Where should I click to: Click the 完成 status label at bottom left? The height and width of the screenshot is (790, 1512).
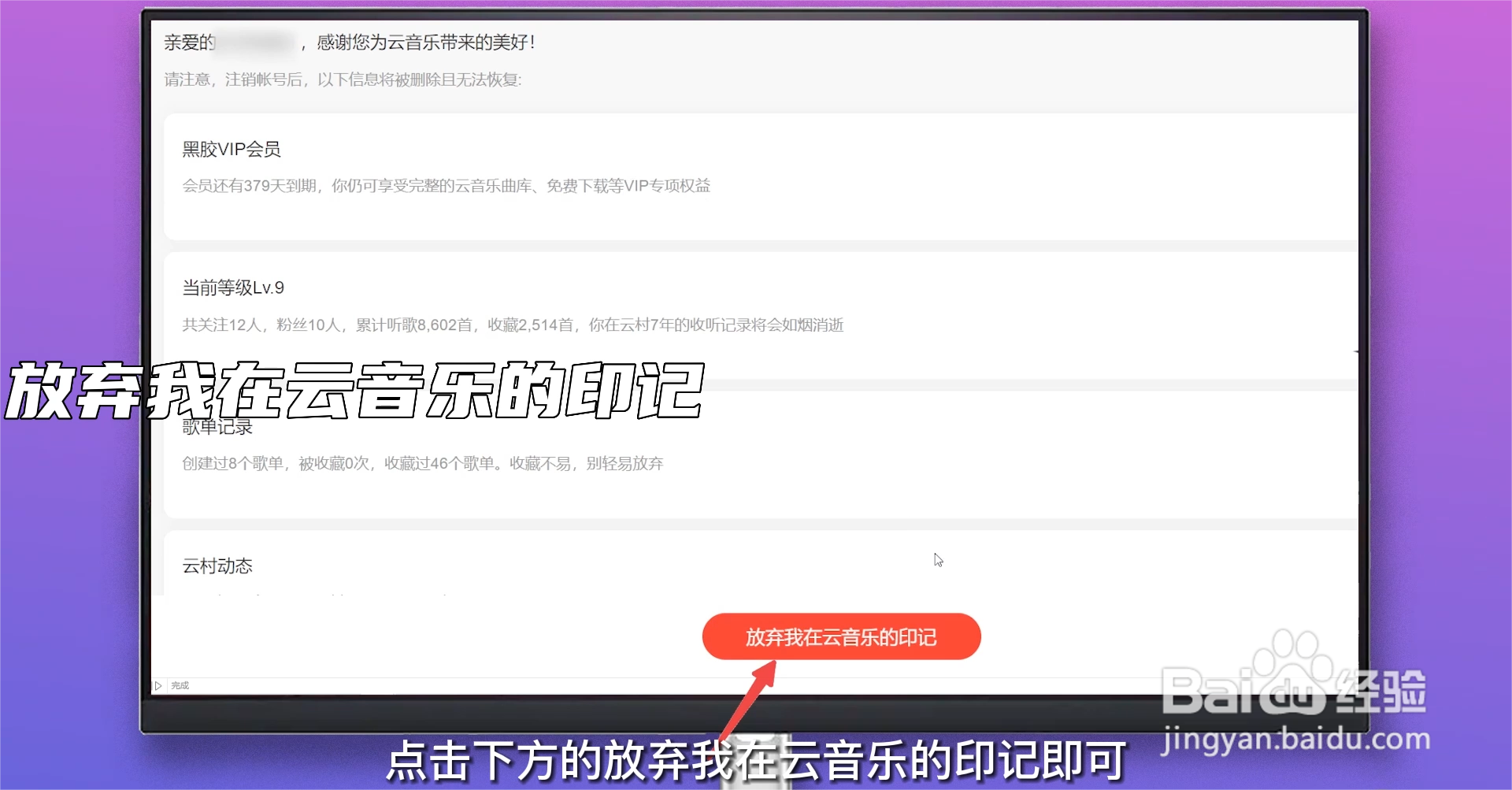180,685
